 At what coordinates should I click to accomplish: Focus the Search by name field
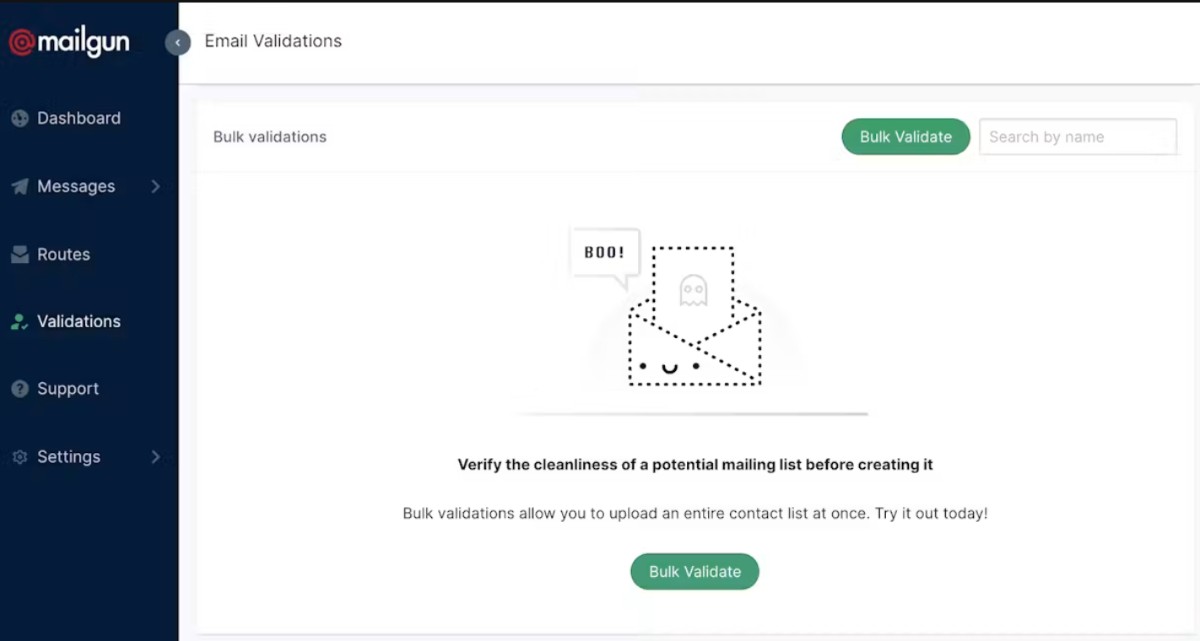coord(1078,137)
